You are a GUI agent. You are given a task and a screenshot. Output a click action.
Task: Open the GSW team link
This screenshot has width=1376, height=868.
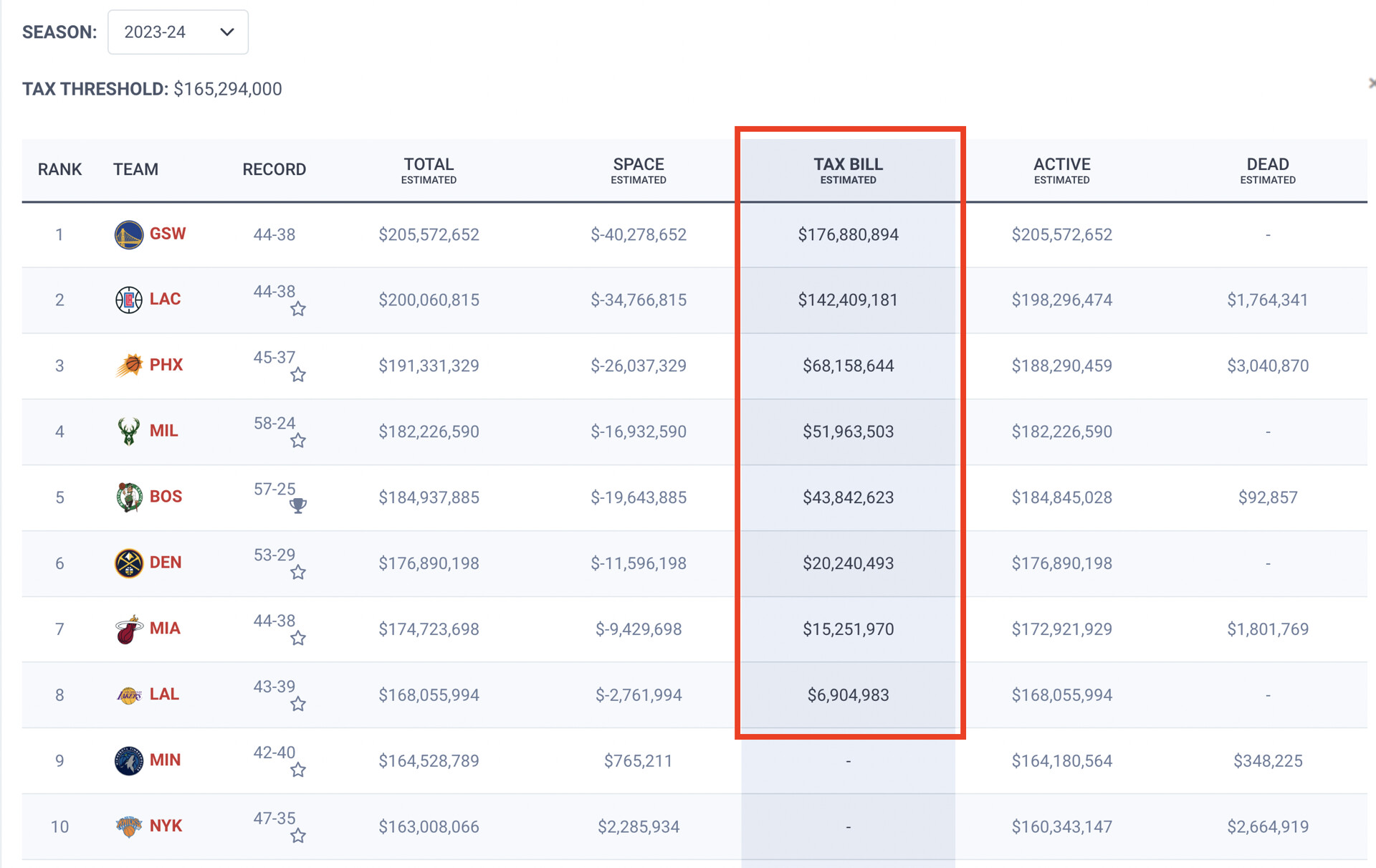(x=167, y=234)
